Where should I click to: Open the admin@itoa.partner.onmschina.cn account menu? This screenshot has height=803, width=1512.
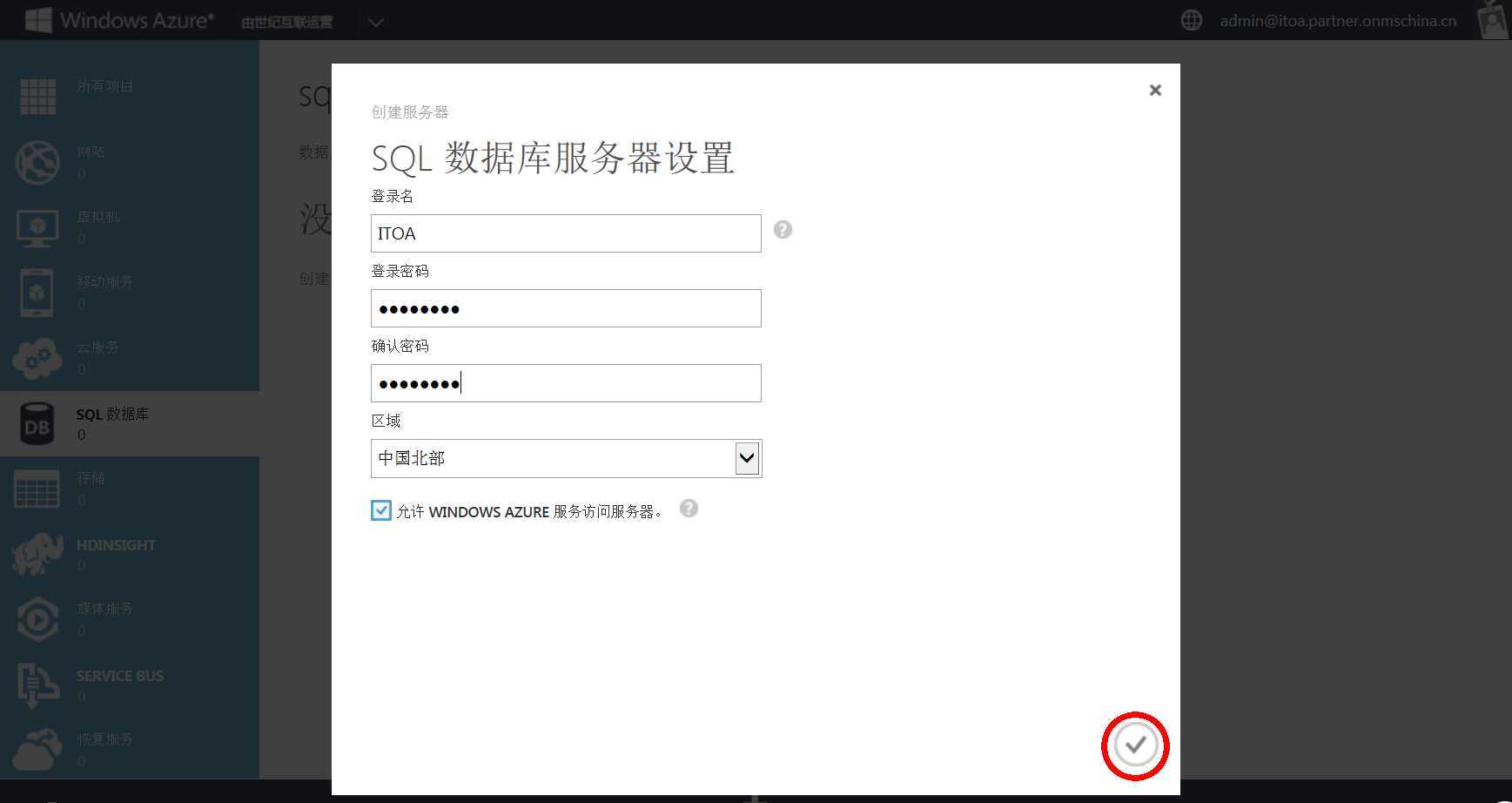[1338, 21]
